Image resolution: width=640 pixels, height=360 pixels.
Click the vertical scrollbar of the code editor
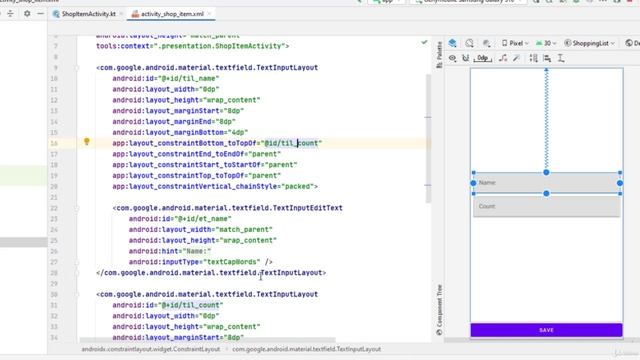428,139
